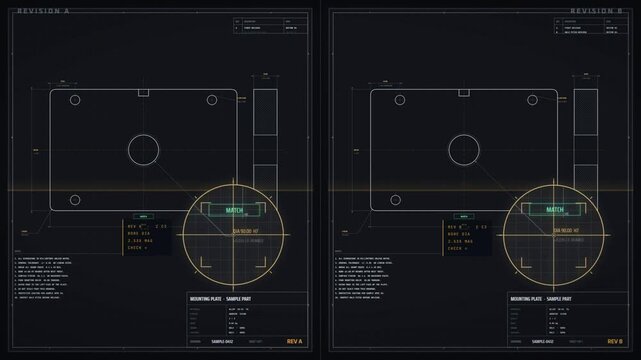641x360 pixels.
Task: Select the top-right mounting hole in Revision B
Action: 532,100
